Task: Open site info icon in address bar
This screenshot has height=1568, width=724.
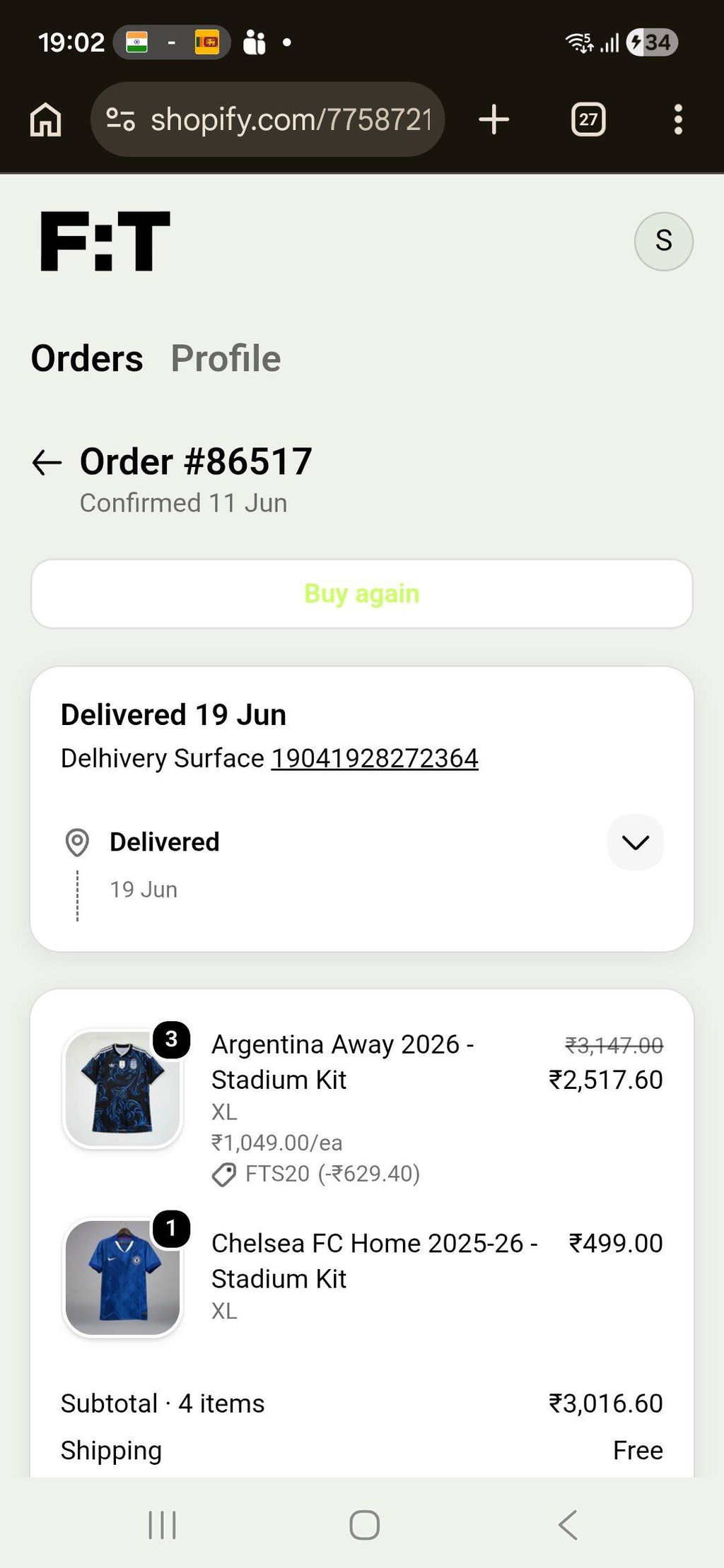Action: (120, 119)
